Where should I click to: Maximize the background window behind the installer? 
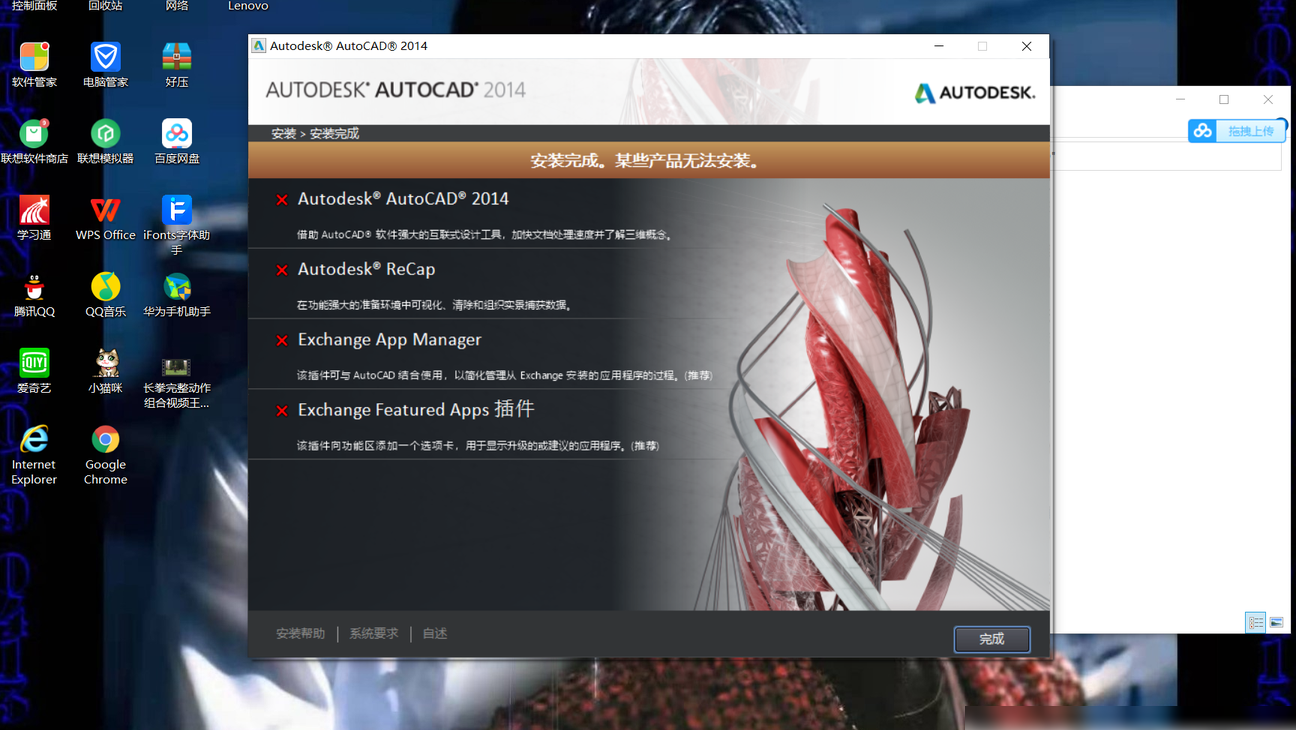[x=1224, y=100]
